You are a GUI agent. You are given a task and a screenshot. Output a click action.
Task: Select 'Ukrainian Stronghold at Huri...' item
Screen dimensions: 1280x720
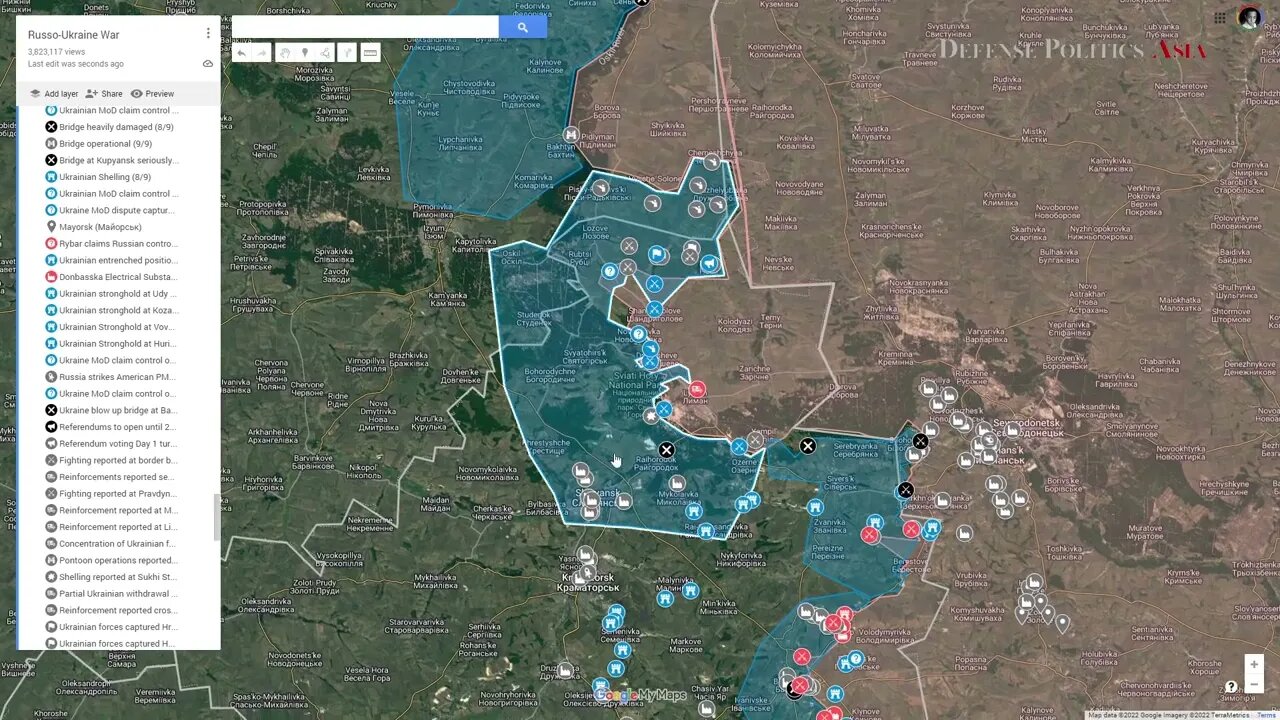click(x=118, y=344)
